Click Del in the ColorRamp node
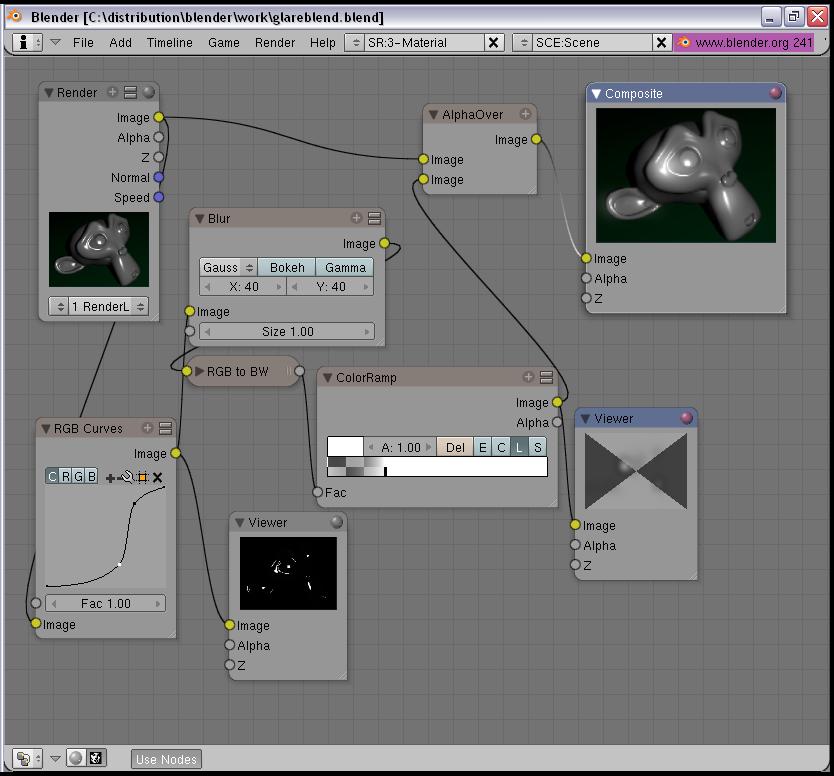 pyautogui.click(x=455, y=447)
